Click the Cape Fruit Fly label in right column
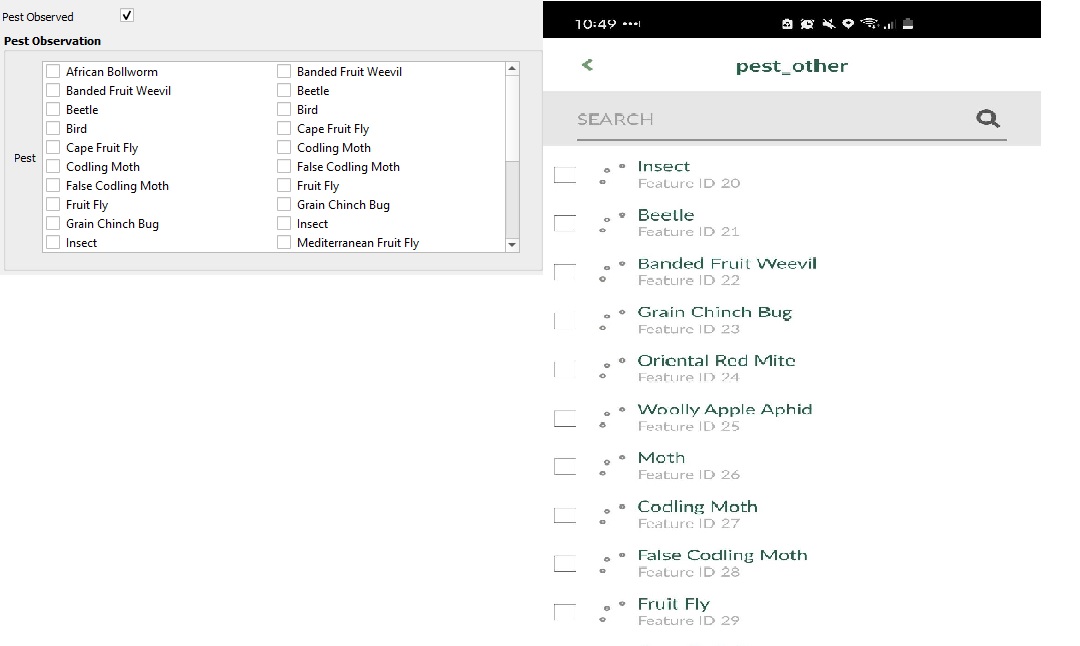Screen dimensions: 1080x646 tap(333, 129)
